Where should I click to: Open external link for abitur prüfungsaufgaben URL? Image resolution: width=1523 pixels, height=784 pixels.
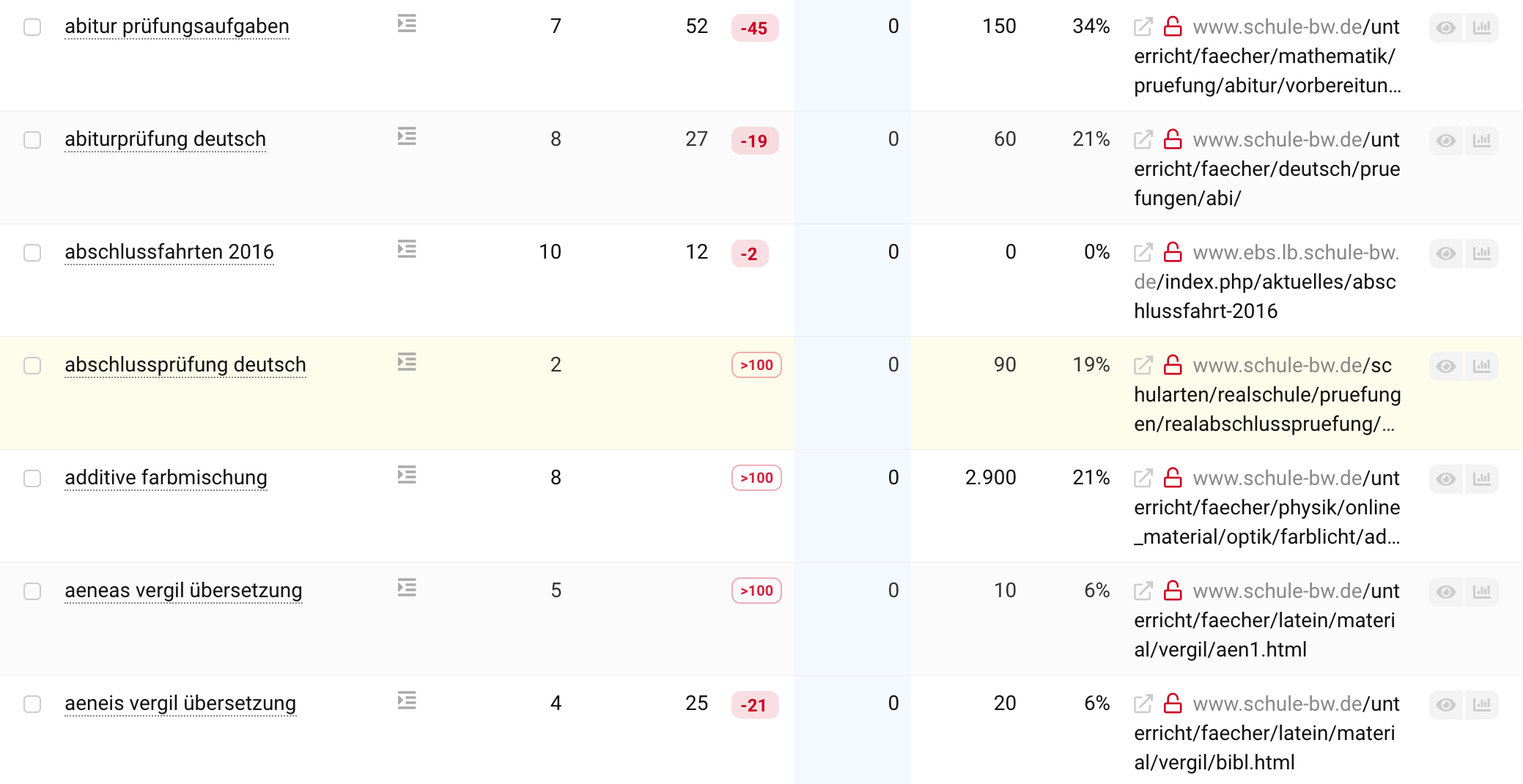tap(1143, 27)
